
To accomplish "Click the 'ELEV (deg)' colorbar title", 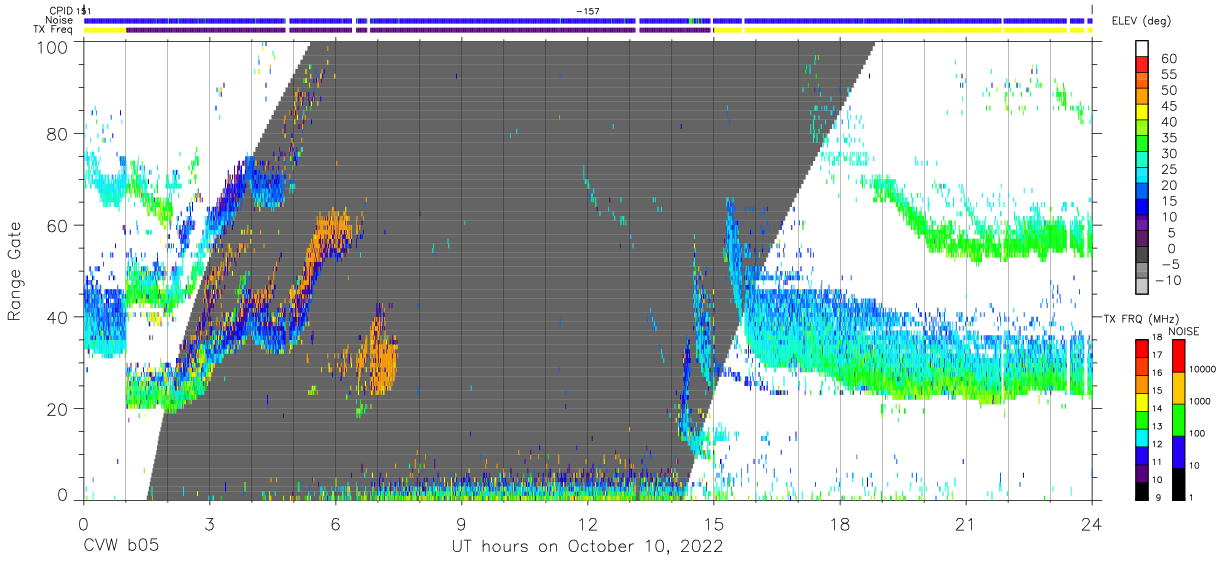I will [x=1142, y=20].
